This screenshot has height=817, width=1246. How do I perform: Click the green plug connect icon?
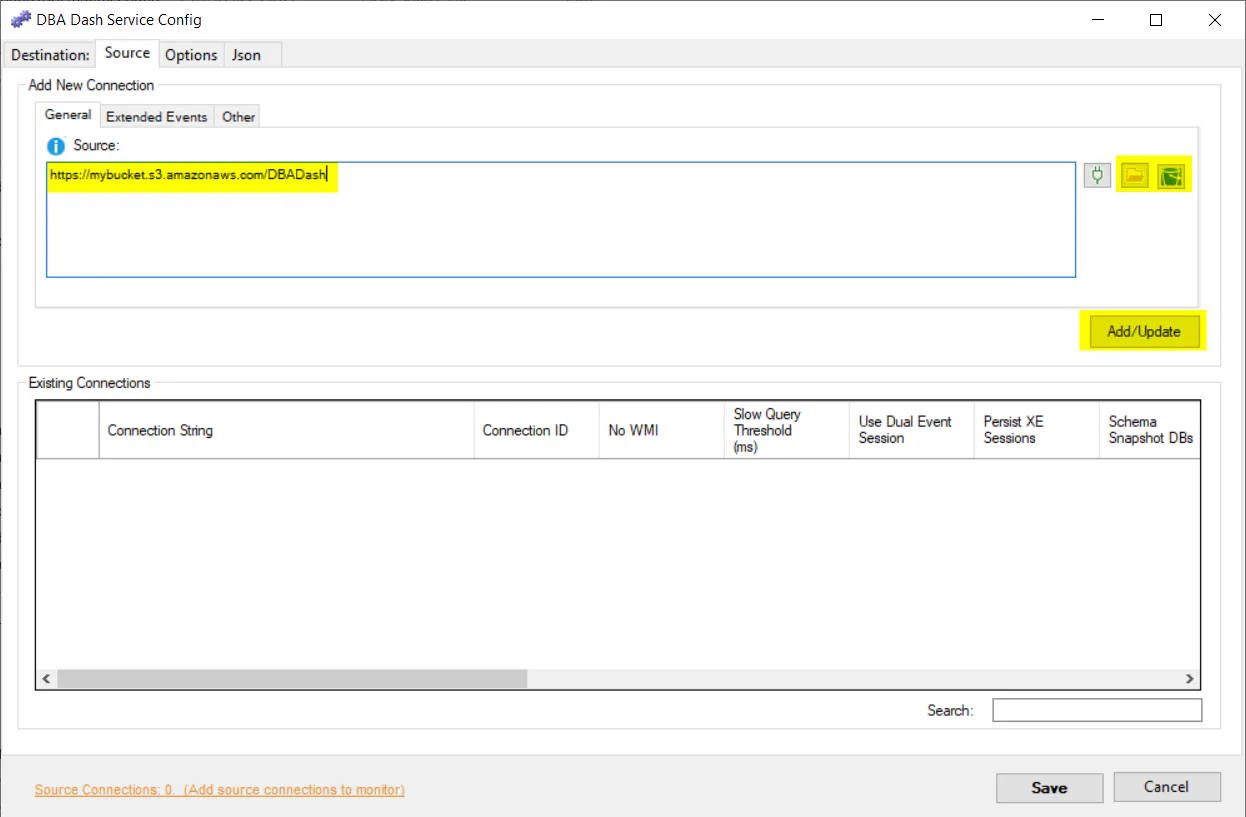point(1097,177)
